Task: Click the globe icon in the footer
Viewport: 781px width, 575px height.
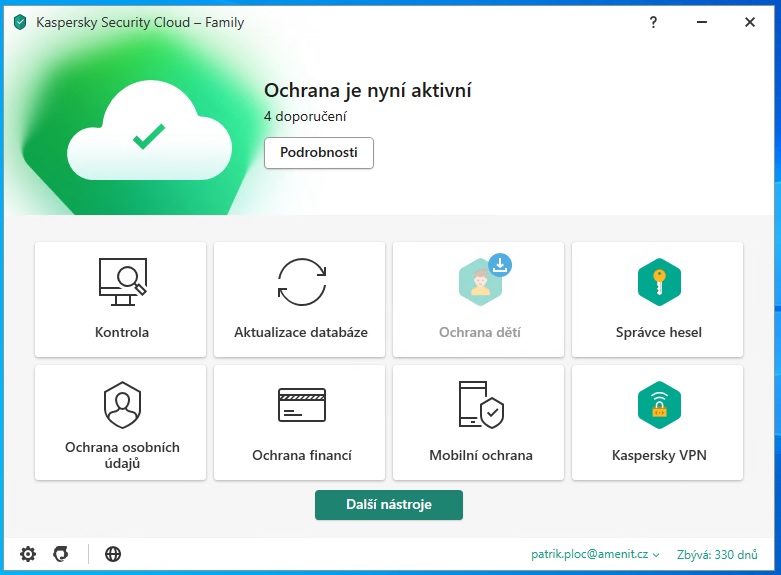Action: tap(113, 554)
